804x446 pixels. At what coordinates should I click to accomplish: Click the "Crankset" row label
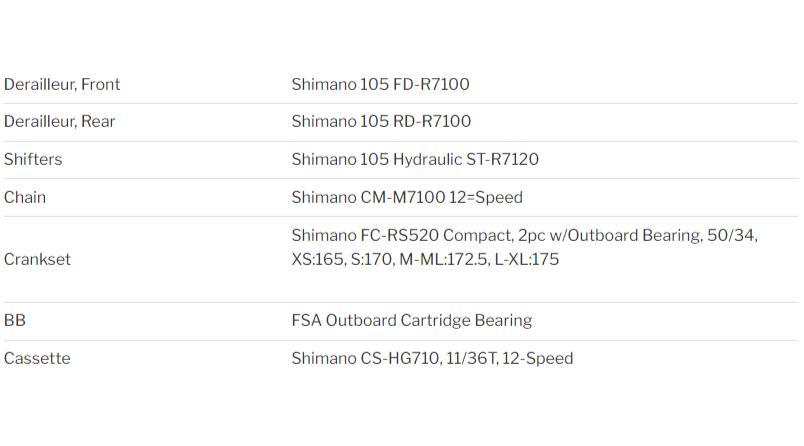(37, 260)
